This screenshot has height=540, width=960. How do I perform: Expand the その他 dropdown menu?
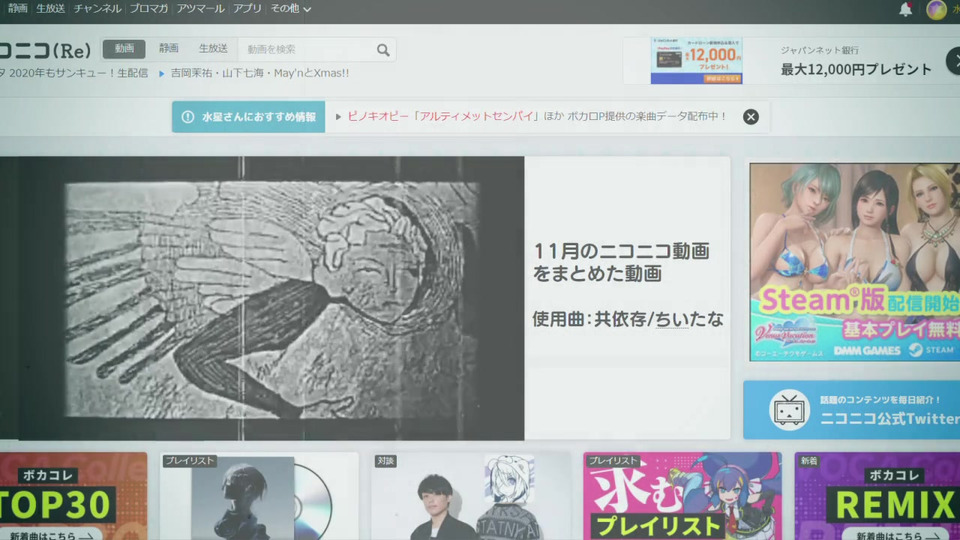(x=291, y=9)
